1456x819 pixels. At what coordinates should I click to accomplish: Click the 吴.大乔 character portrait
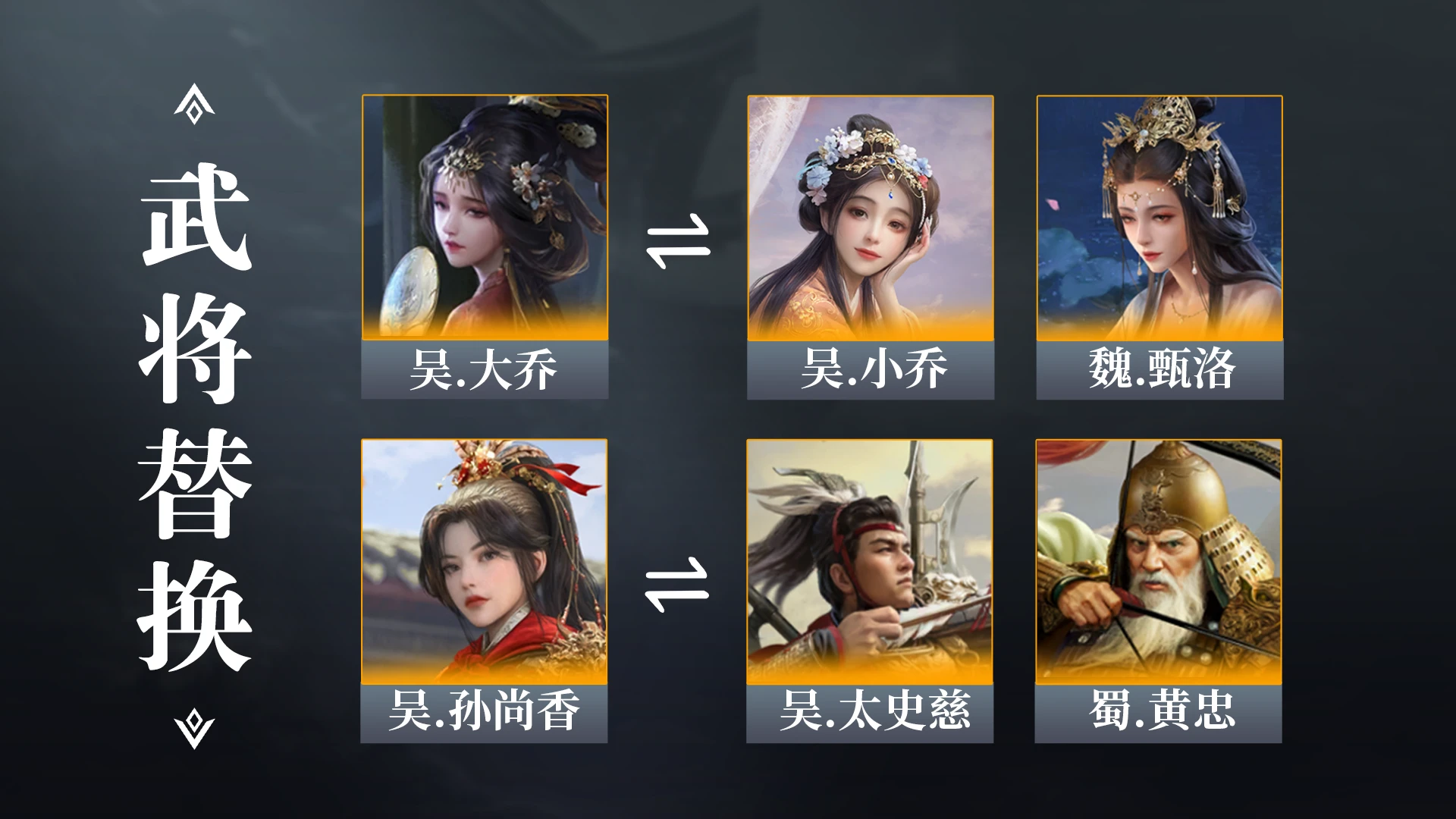click(x=485, y=218)
